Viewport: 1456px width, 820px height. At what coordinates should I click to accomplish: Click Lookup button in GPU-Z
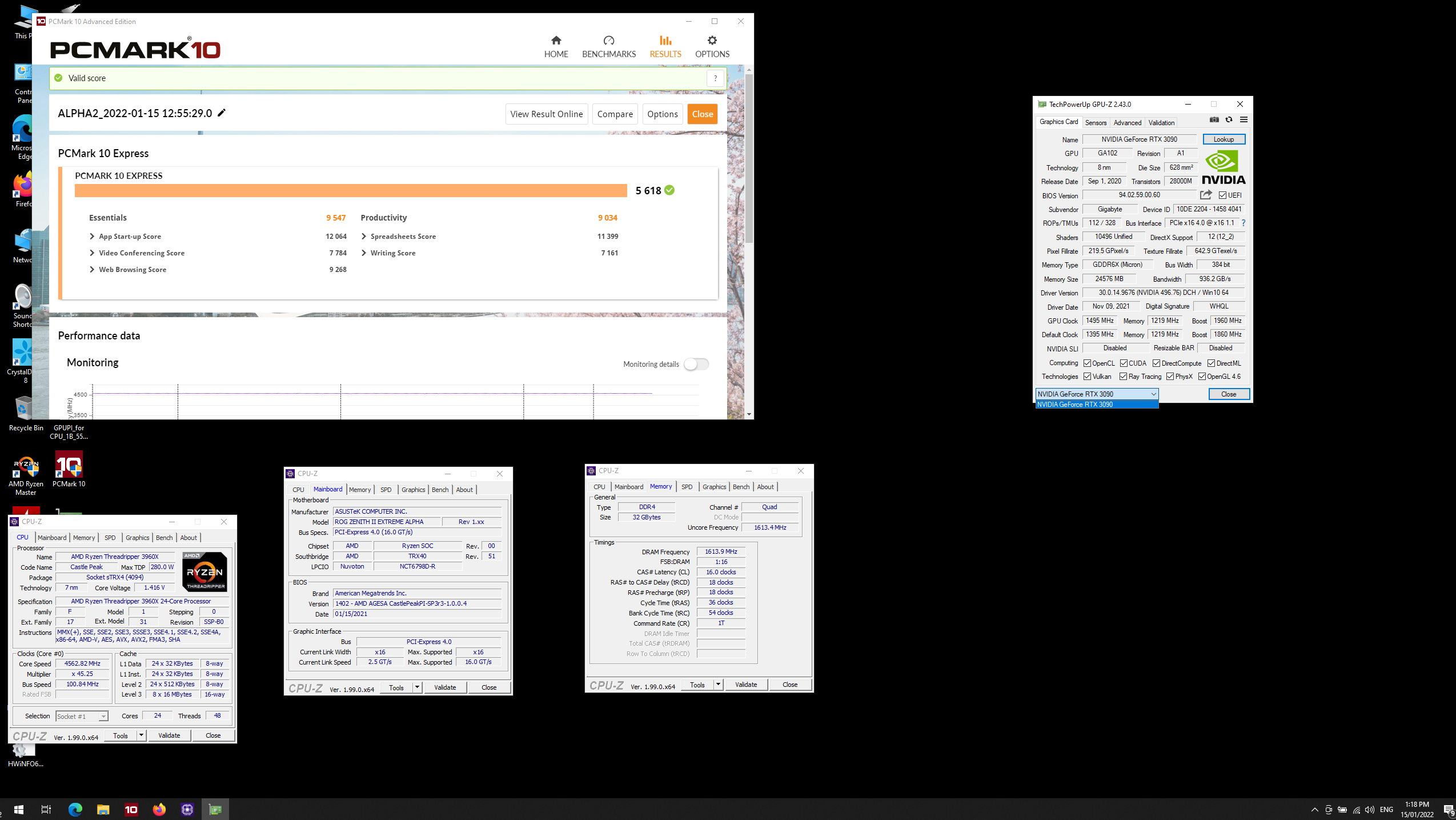point(1224,139)
